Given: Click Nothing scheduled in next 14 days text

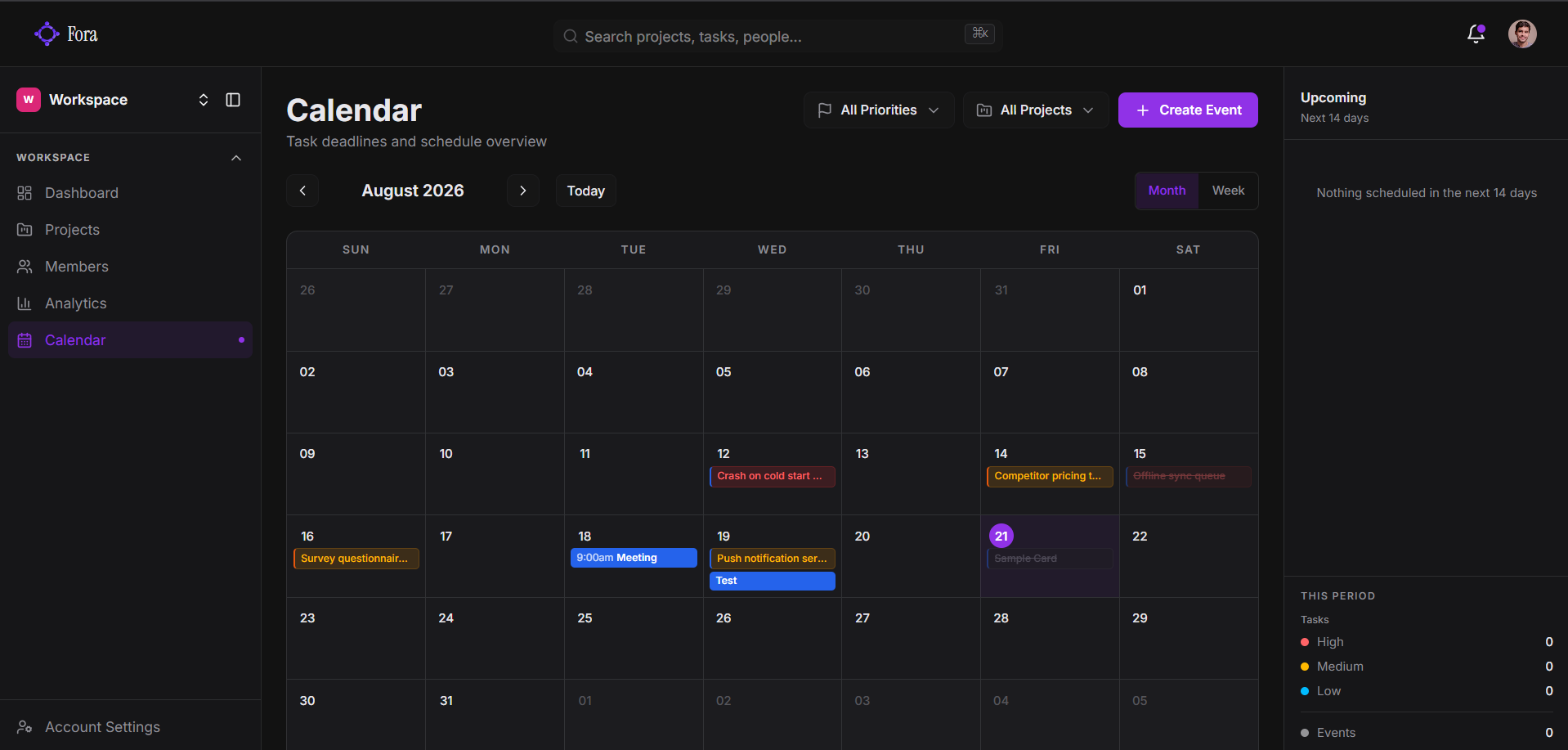Looking at the screenshot, I should tap(1427, 193).
